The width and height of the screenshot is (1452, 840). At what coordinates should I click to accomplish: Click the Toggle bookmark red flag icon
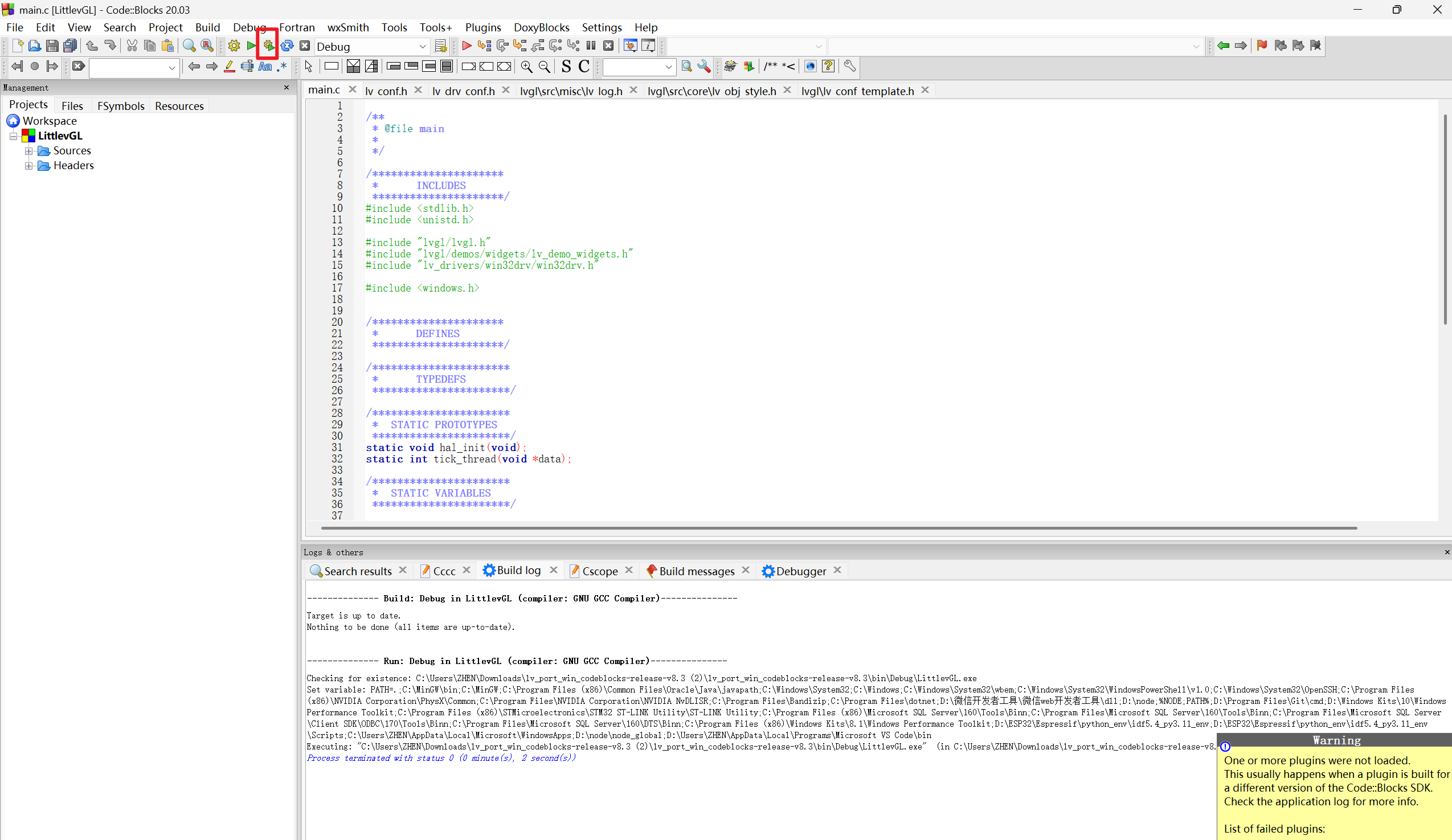pos(1262,46)
